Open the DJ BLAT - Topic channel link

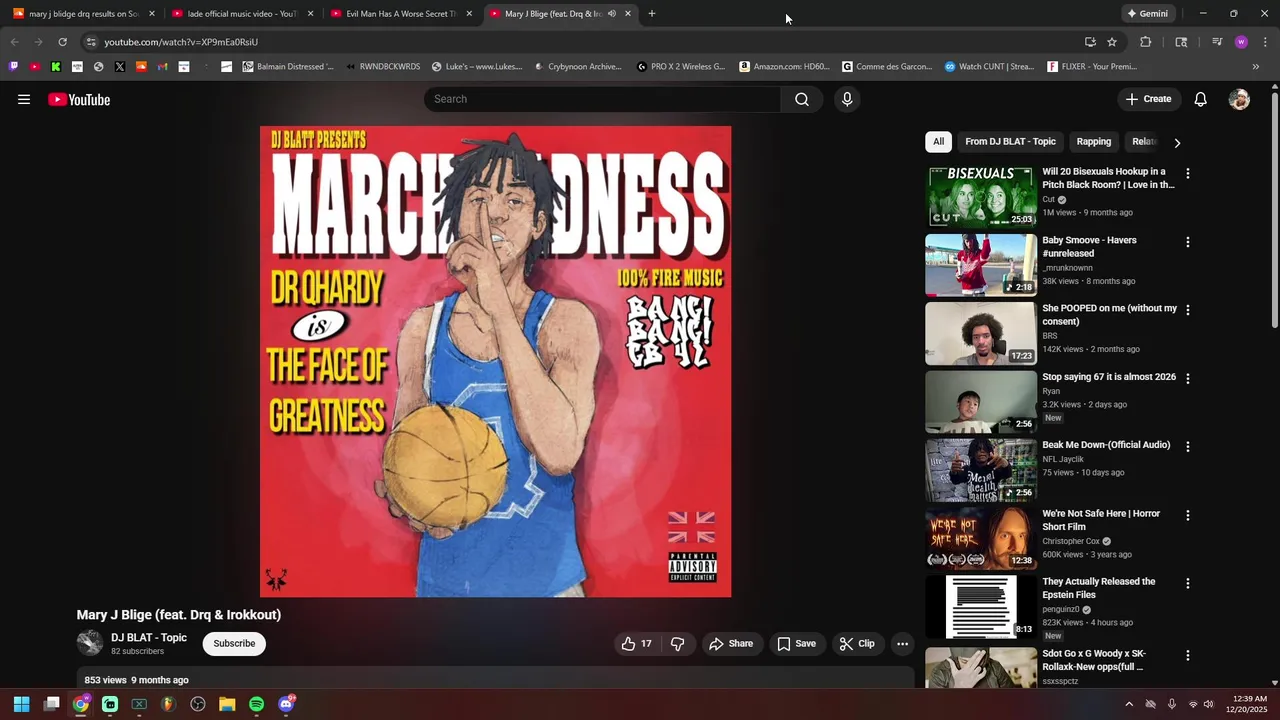click(149, 638)
